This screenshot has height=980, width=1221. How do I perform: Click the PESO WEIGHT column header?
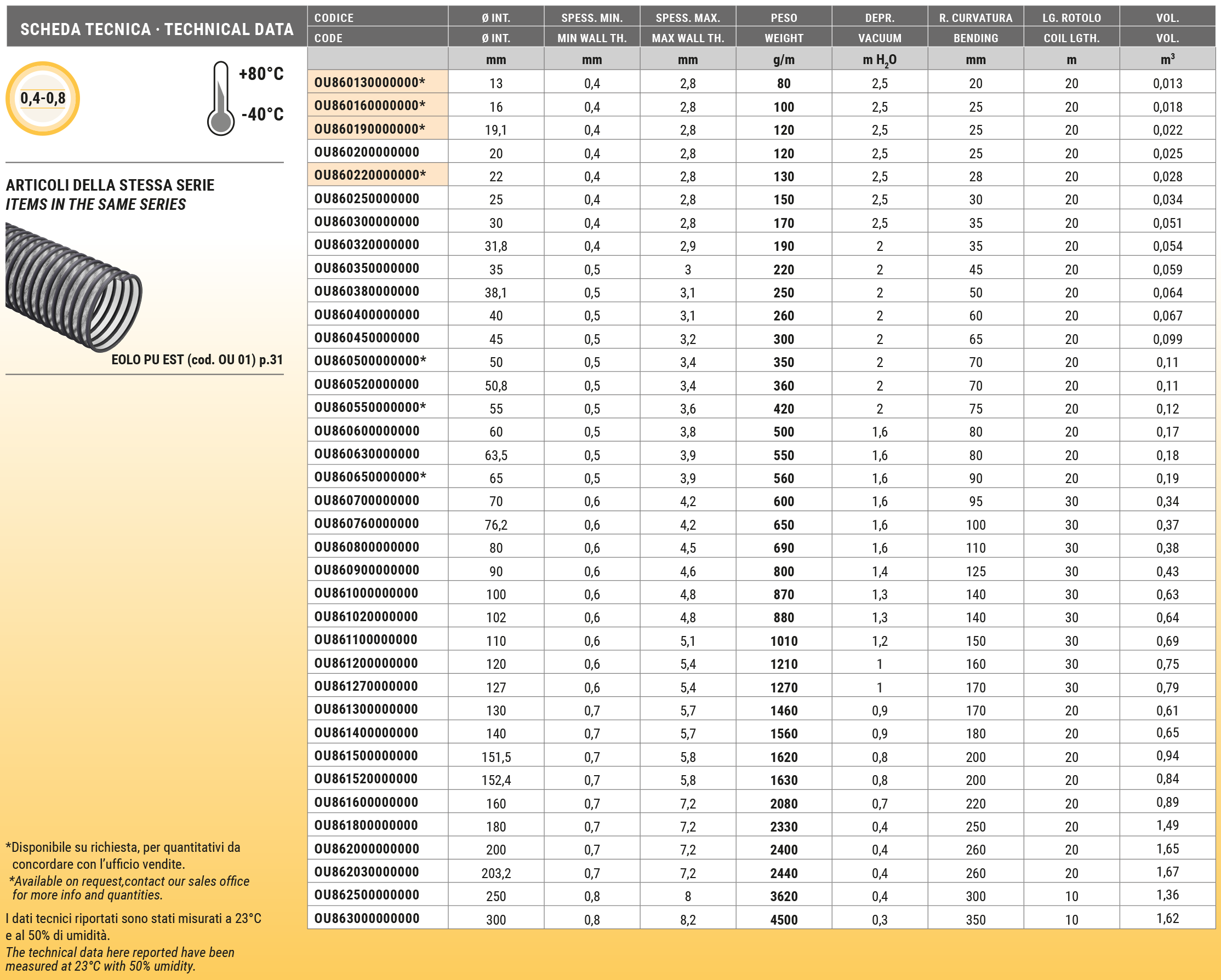(783, 27)
